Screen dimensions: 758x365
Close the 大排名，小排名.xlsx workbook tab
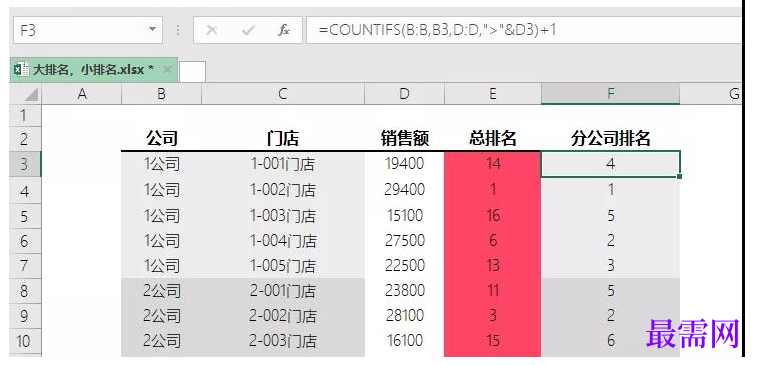click(167, 70)
